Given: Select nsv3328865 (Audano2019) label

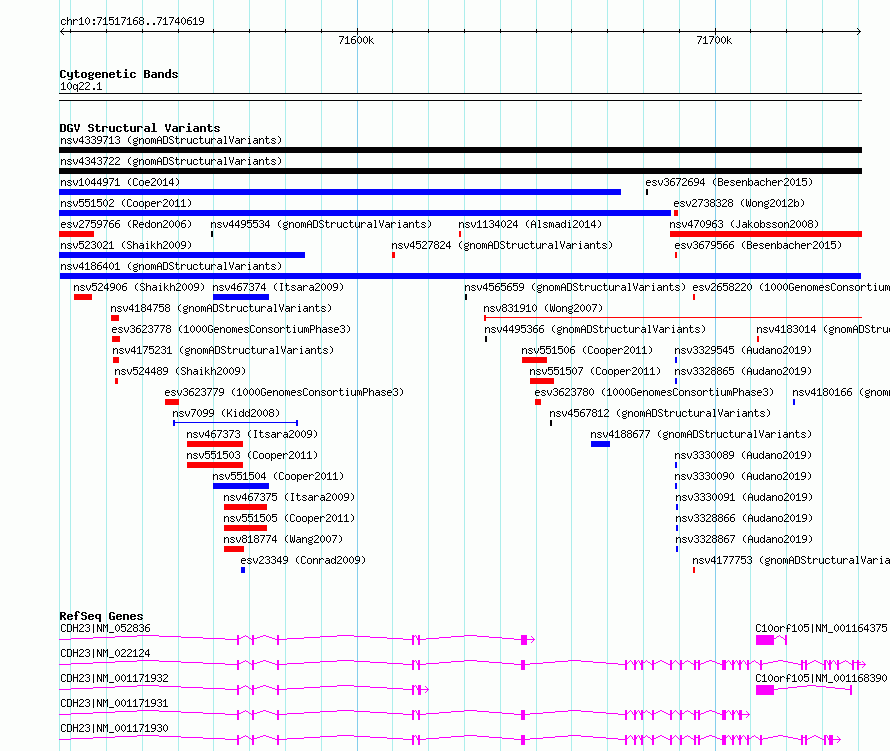Looking at the screenshot, I should click(743, 371).
